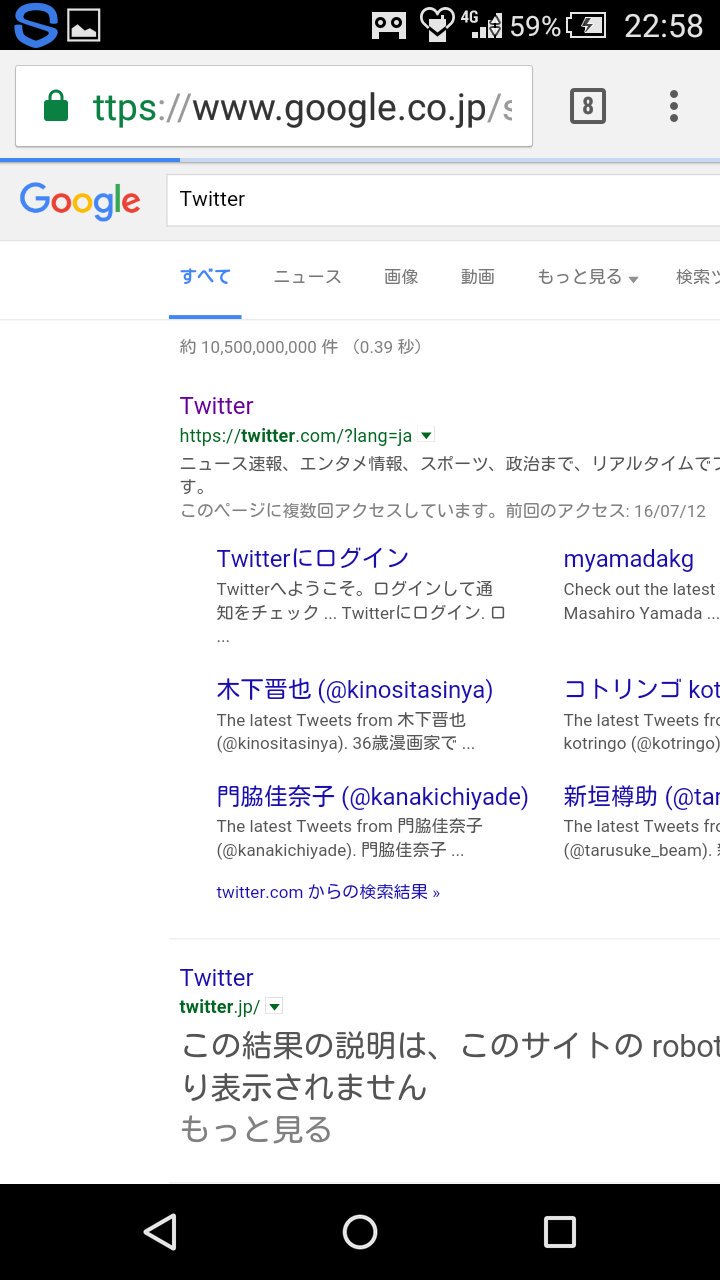Image resolution: width=720 pixels, height=1280 pixels.
Task: Tap the blue S app notification icon
Action: [x=35, y=25]
